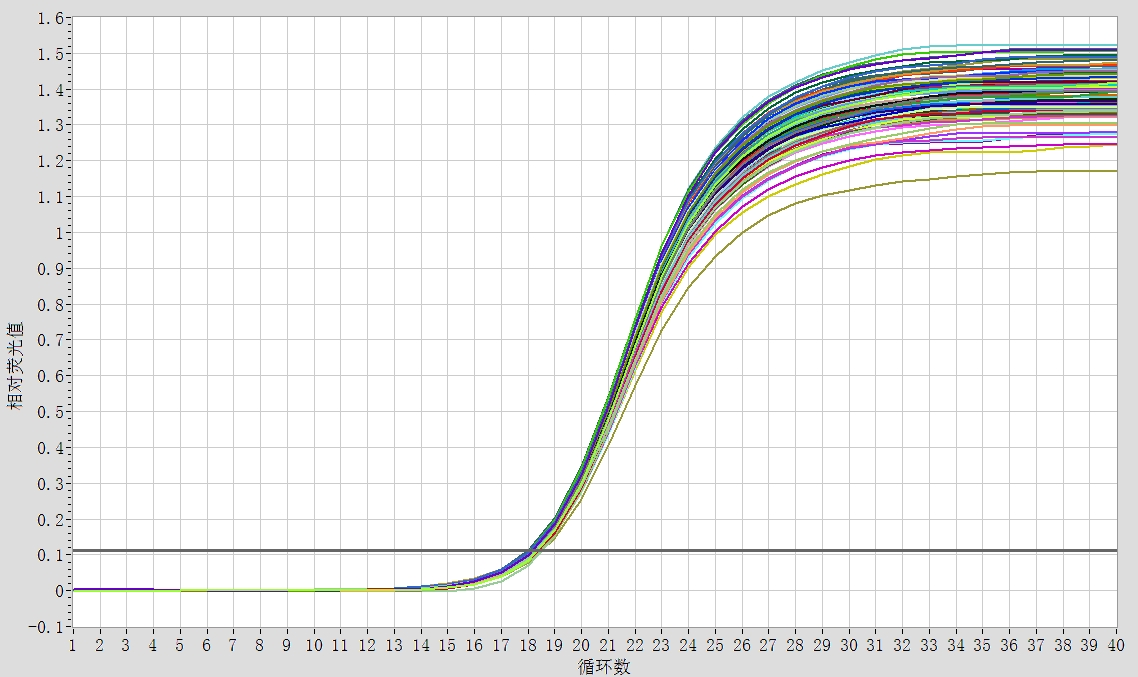This screenshot has width=1138, height=677.
Task: Click the y-axis tick label -0.1
Action: point(46,627)
